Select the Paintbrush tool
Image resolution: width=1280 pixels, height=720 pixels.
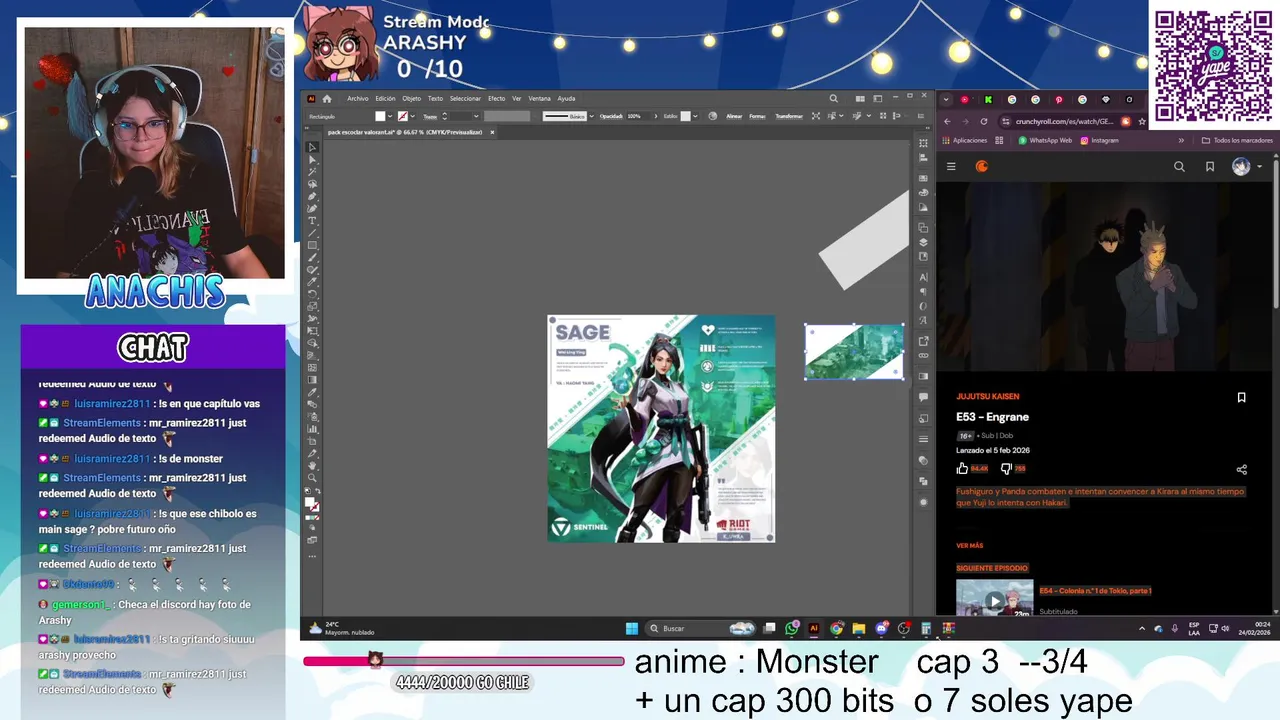[312, 257]
